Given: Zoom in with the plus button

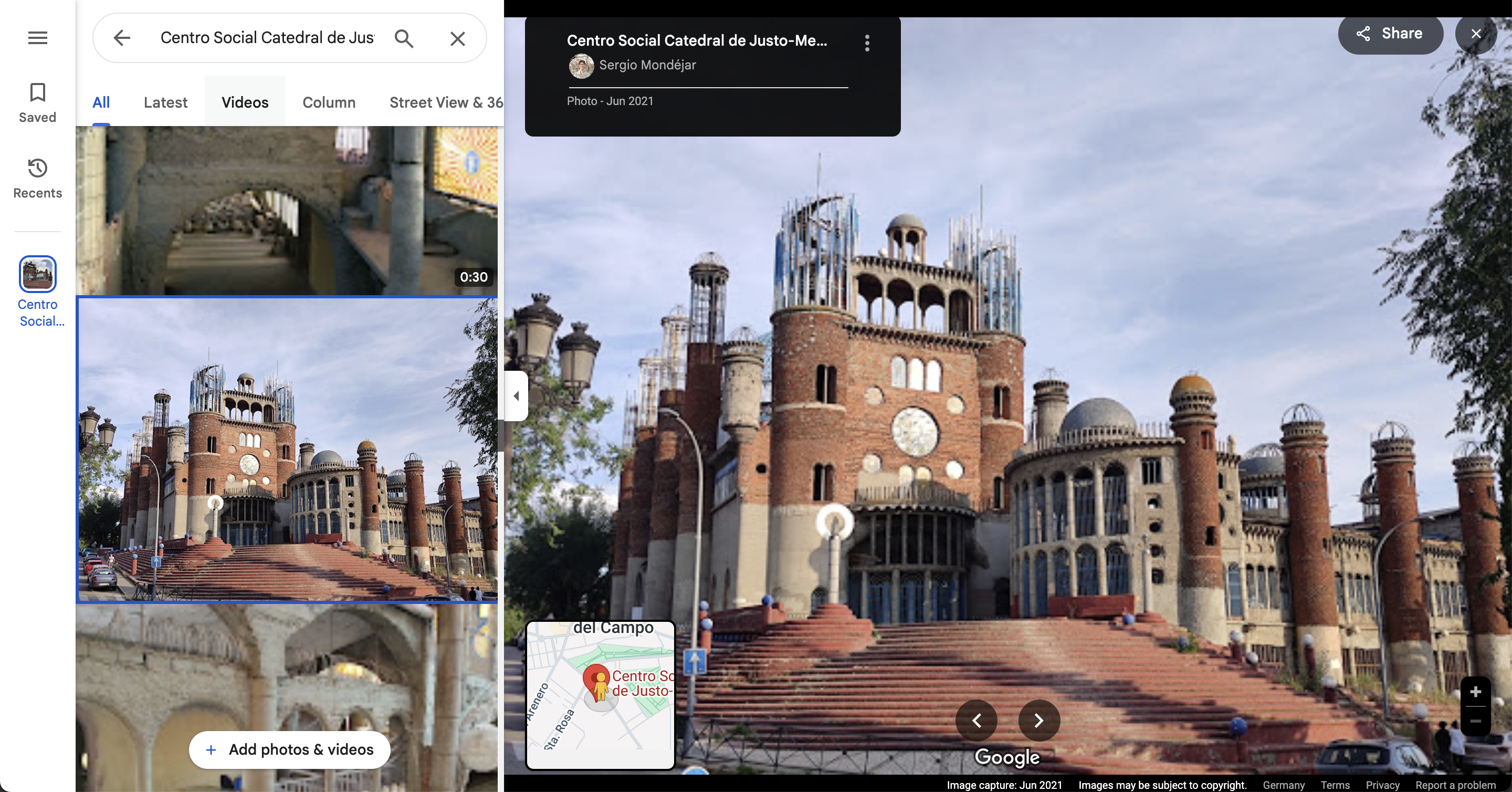Looking at the screenshot, I should pyautogui.click(x=1475, y=692).
